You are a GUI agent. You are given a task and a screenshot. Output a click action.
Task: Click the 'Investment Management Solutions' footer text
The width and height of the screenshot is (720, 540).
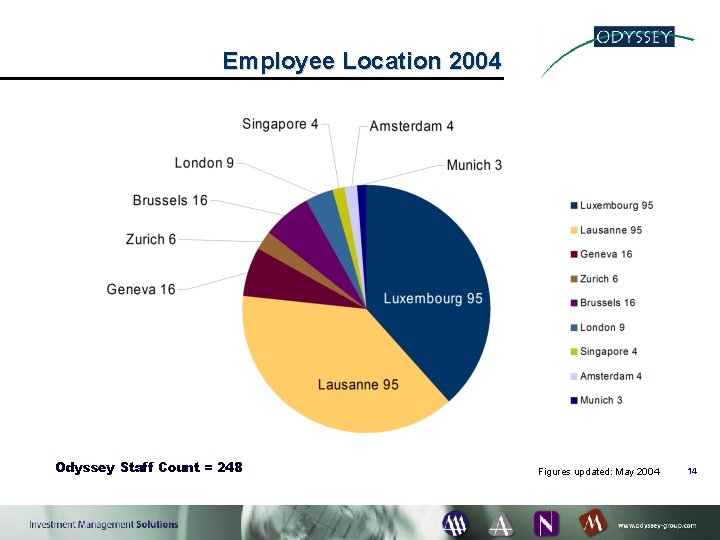point(104,524)
